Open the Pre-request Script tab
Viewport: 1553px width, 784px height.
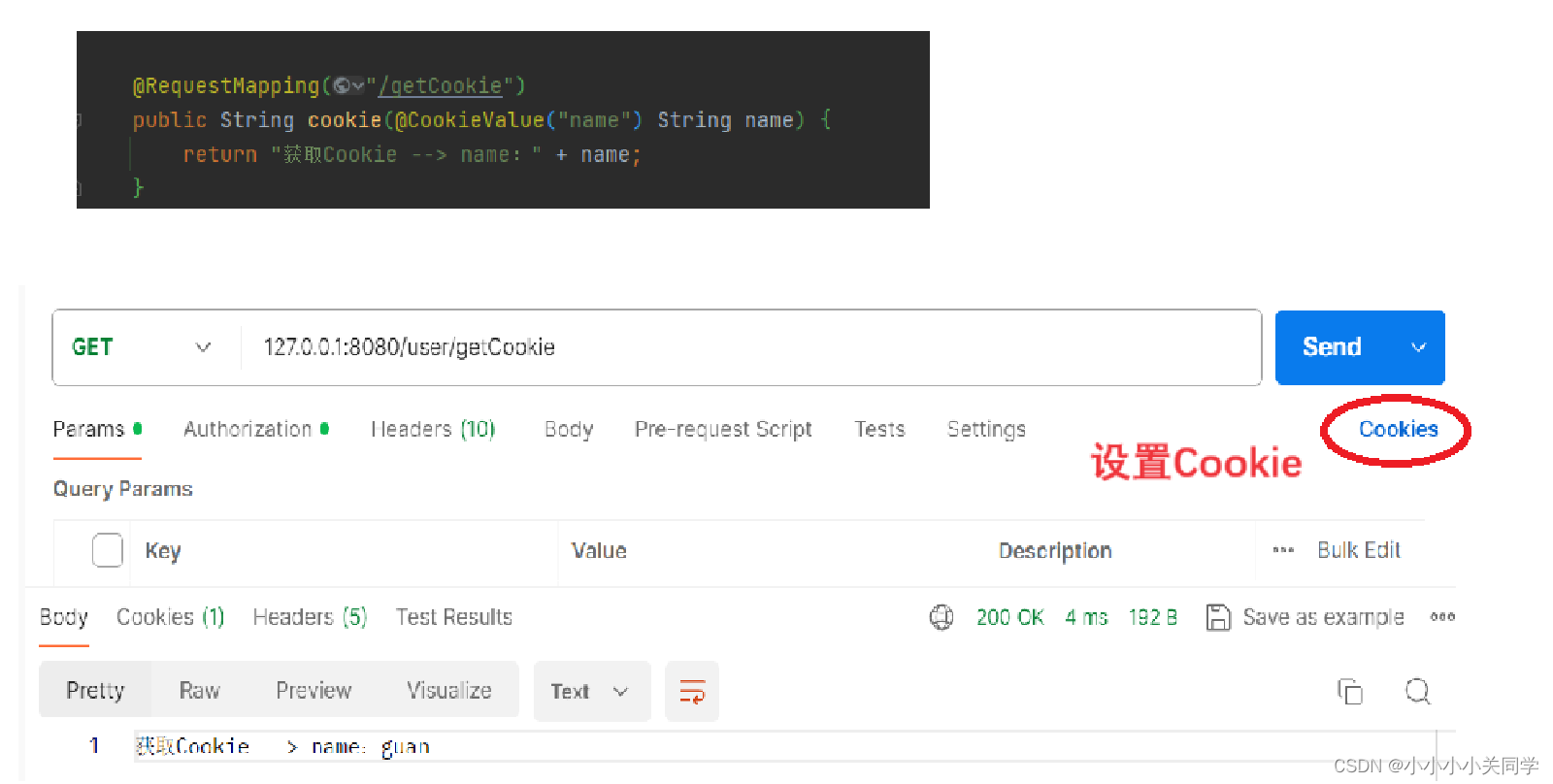coord(723,429)
